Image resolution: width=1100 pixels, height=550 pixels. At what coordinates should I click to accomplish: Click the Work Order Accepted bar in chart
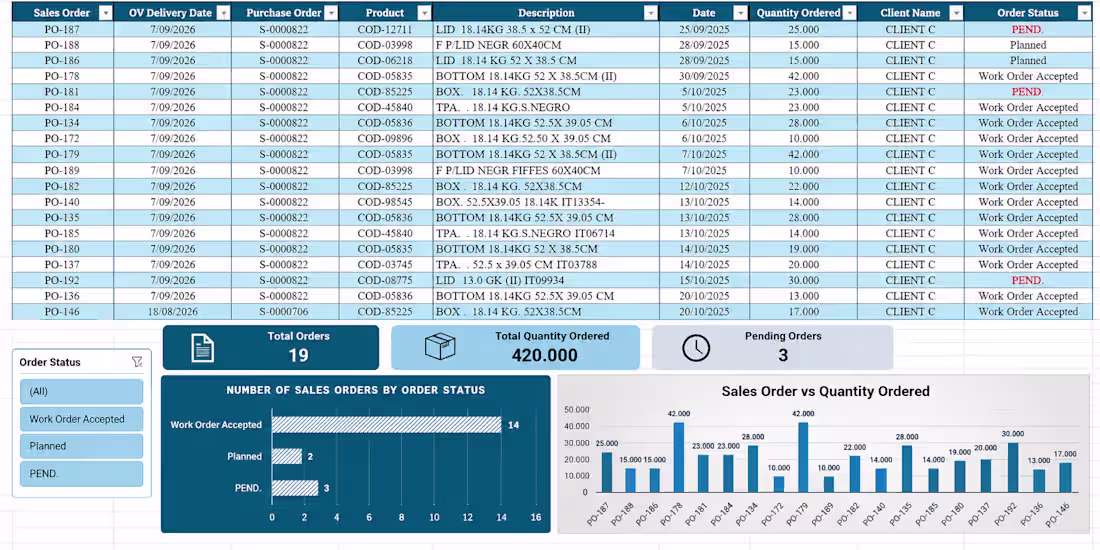point(387,424)
